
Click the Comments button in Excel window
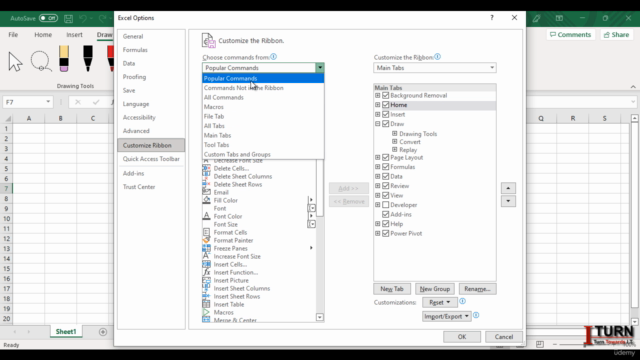click(x=571, y=35)
